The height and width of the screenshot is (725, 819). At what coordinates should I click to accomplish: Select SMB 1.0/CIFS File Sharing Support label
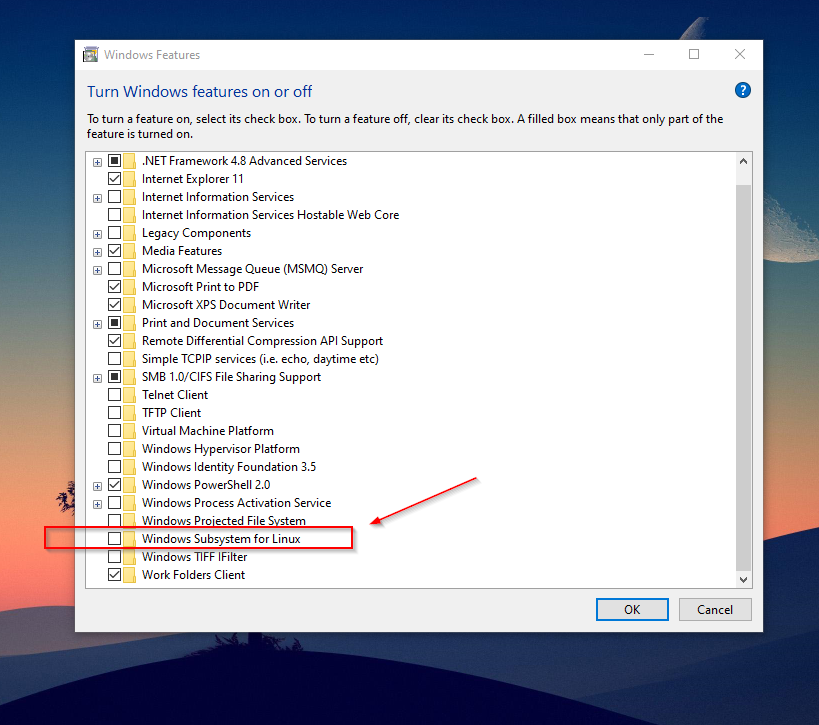click(x=231, y=377)
